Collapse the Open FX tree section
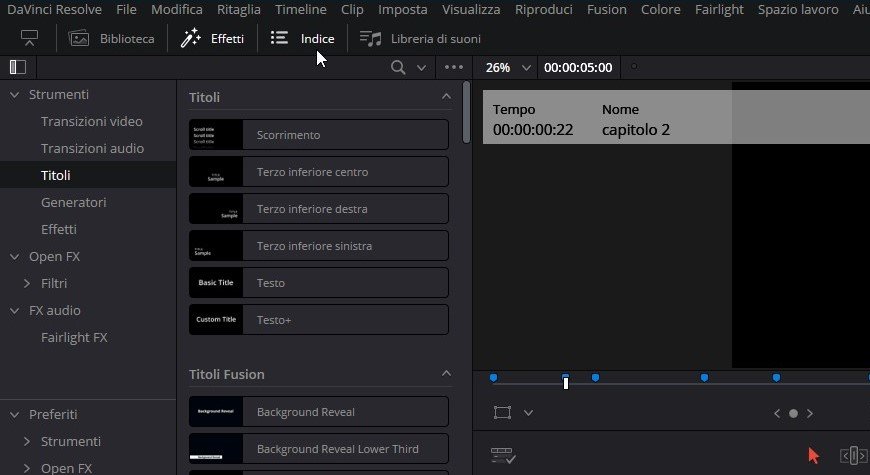The image size is (870, 475). [15, 257]
